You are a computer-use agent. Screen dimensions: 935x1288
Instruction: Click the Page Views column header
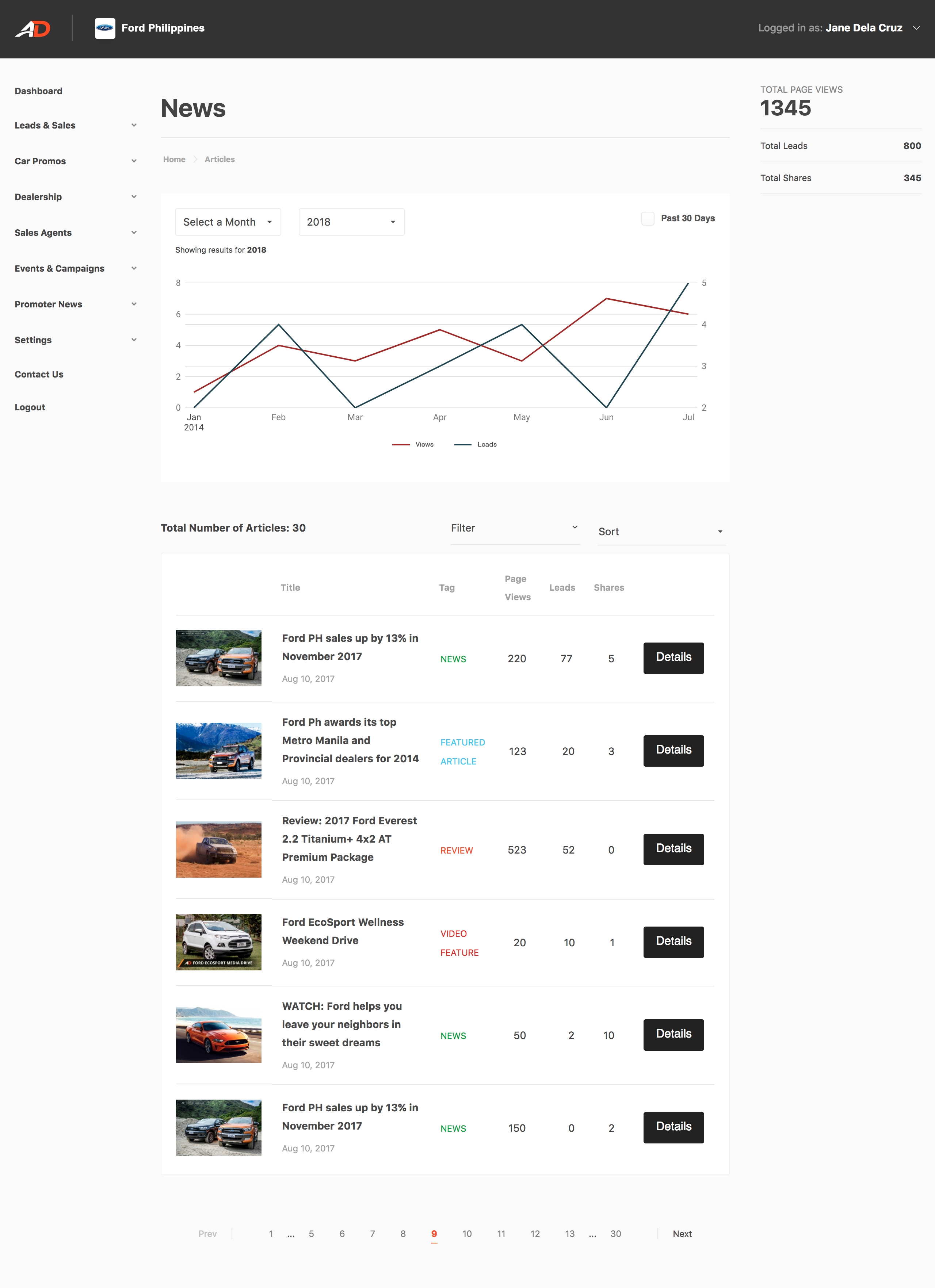(518, 588)
